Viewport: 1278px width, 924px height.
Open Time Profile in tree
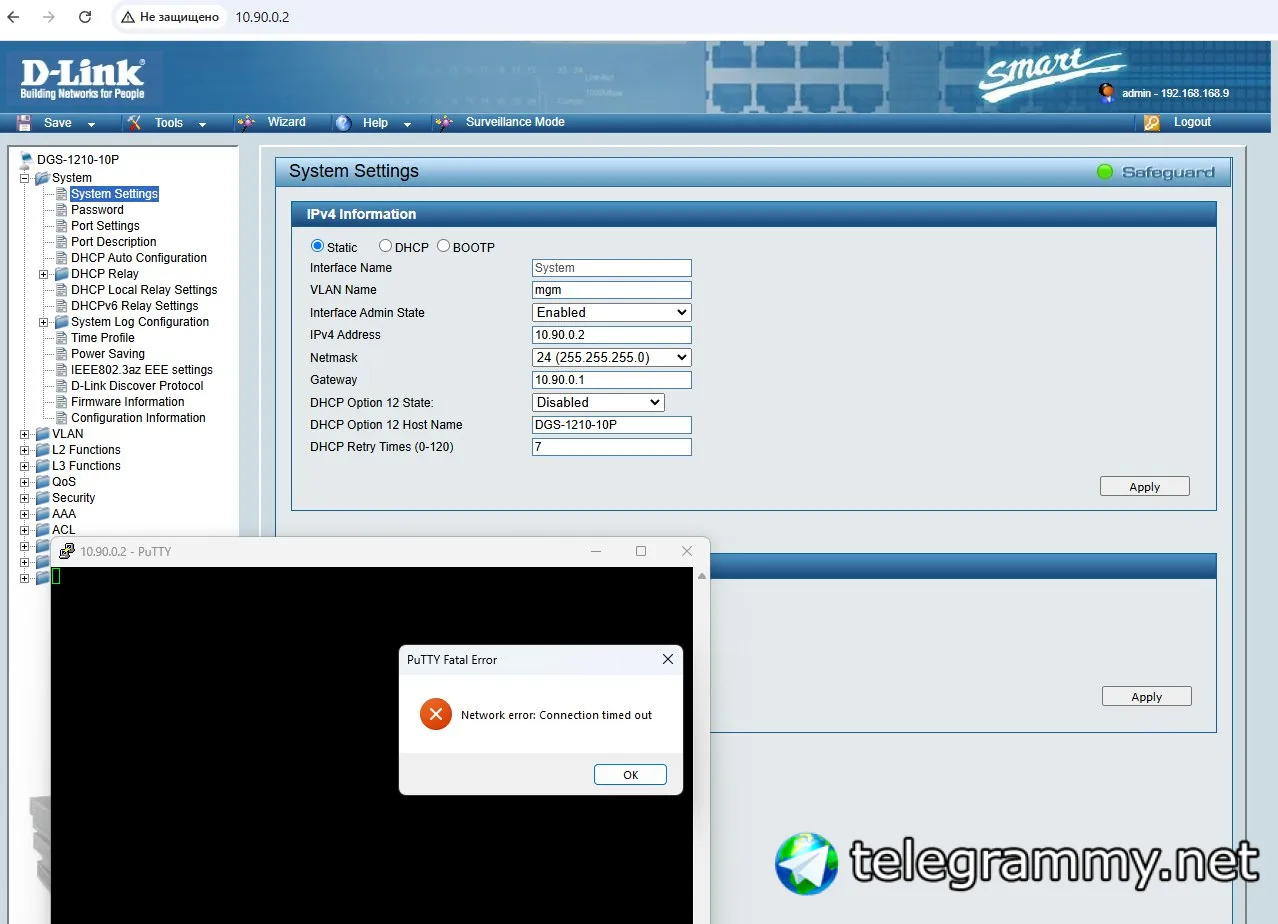102,338
